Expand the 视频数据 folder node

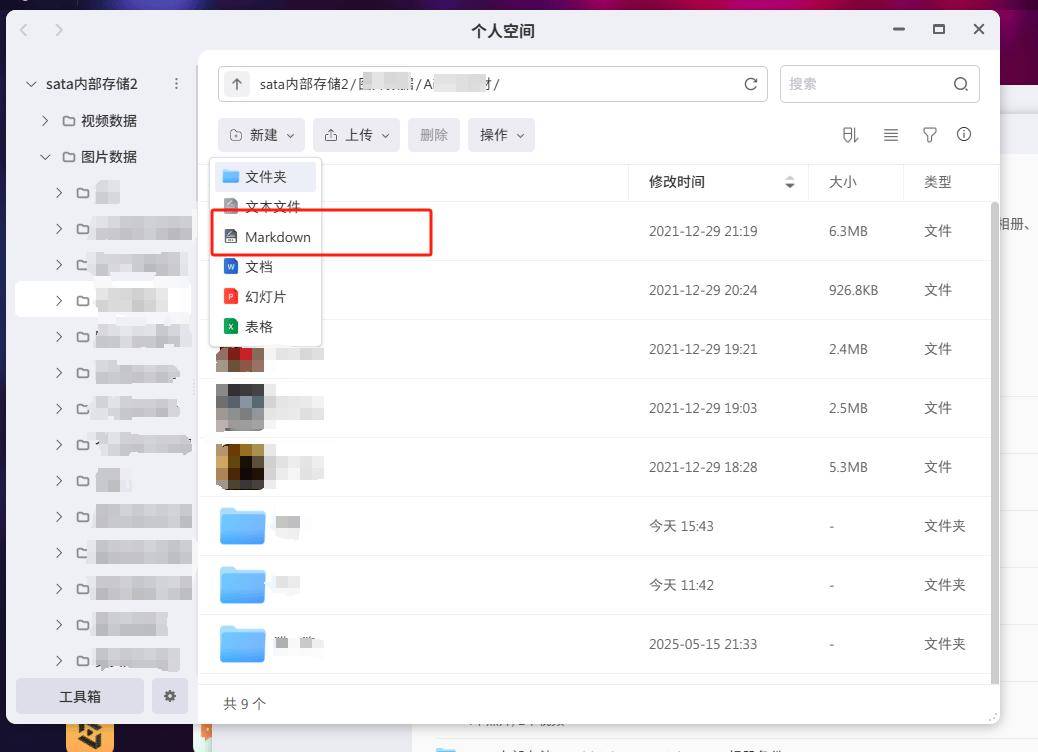pos(45,120)
